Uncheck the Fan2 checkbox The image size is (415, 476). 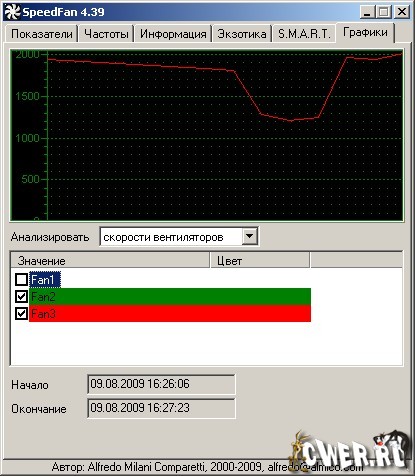pos(21,296)
